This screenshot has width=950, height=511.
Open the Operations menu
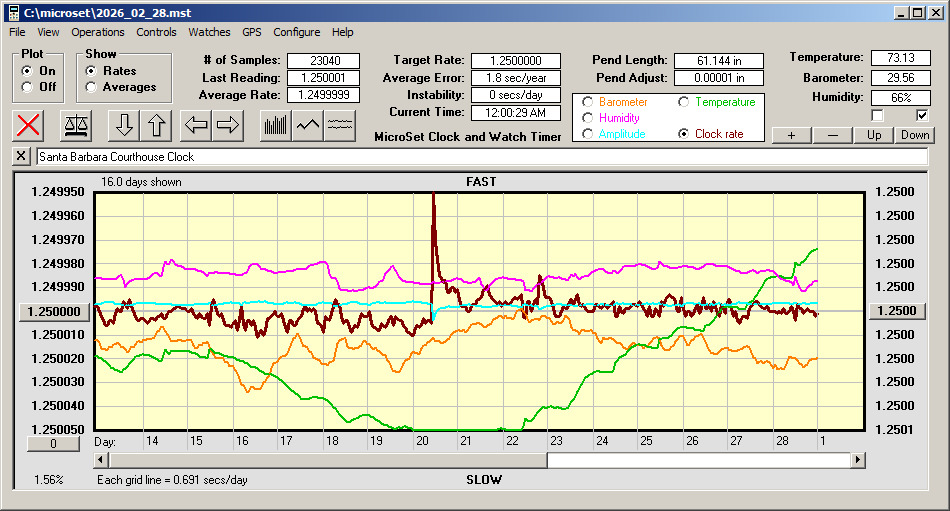coord(98,32)
